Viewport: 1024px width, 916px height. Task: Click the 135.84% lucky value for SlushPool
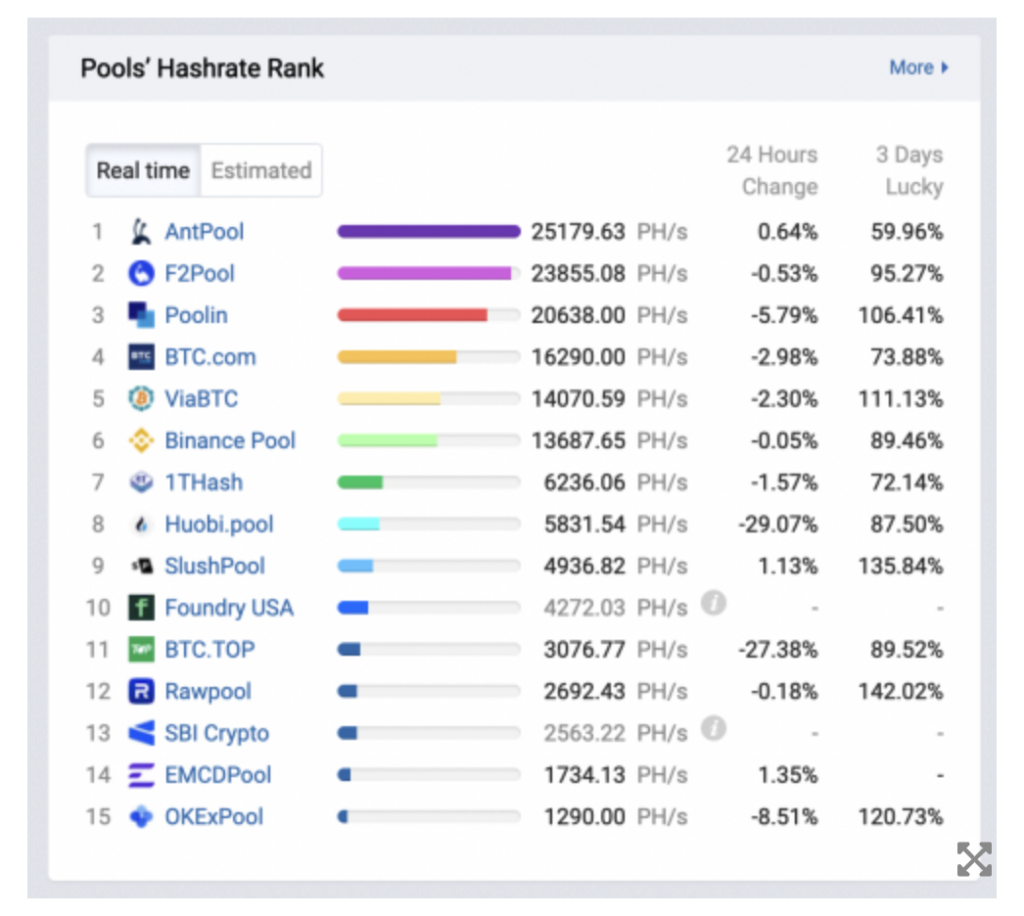coord(901,566)
